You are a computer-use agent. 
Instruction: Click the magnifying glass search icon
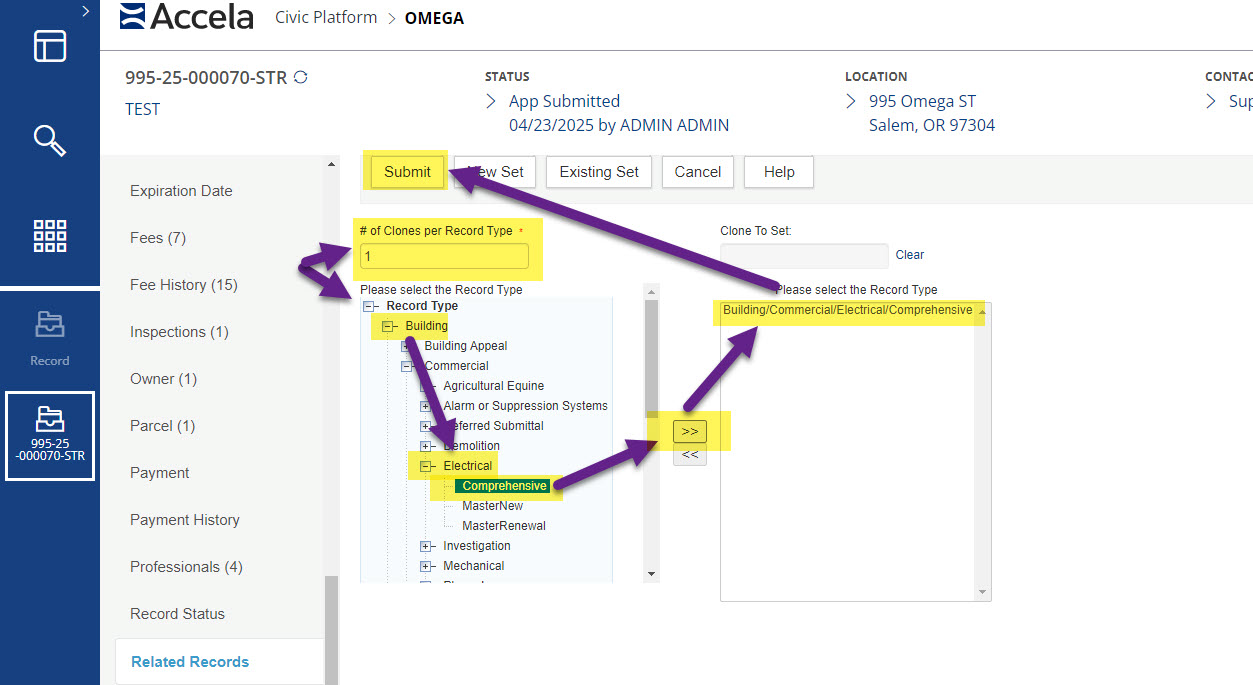(x=50, y=140)
